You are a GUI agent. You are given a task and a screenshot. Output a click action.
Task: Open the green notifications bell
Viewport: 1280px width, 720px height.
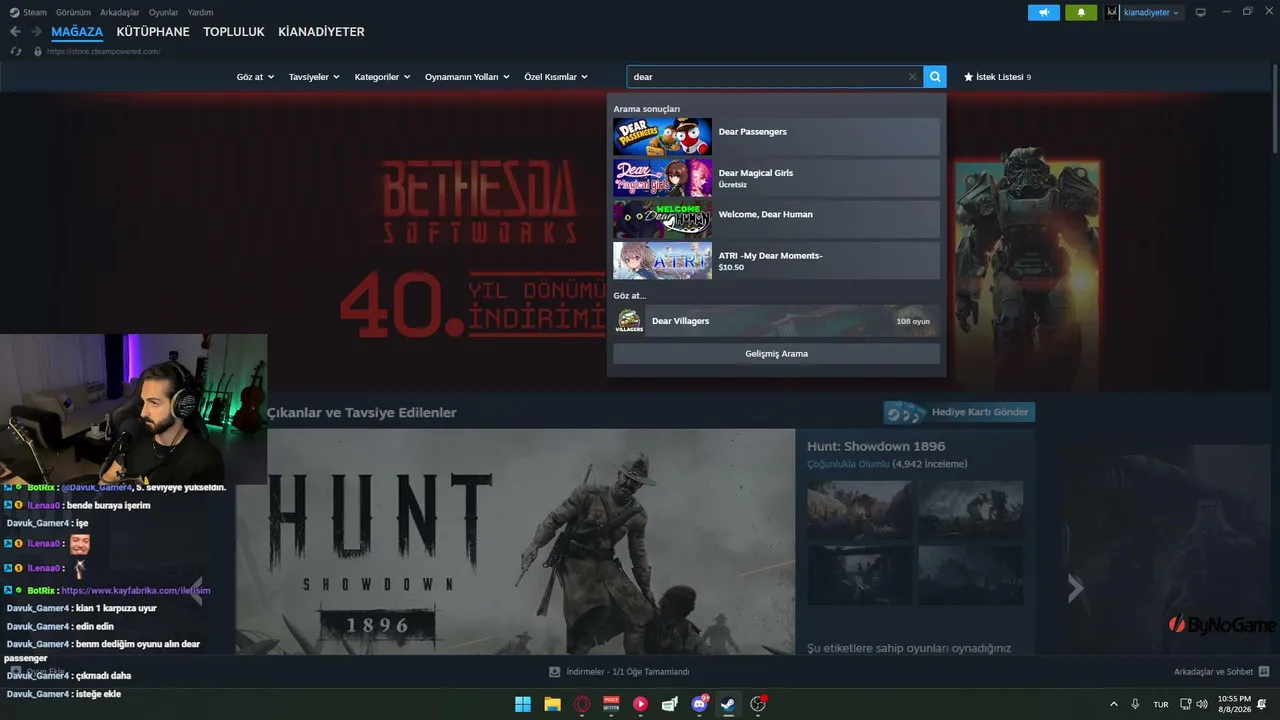click(x=1080, y=13)
